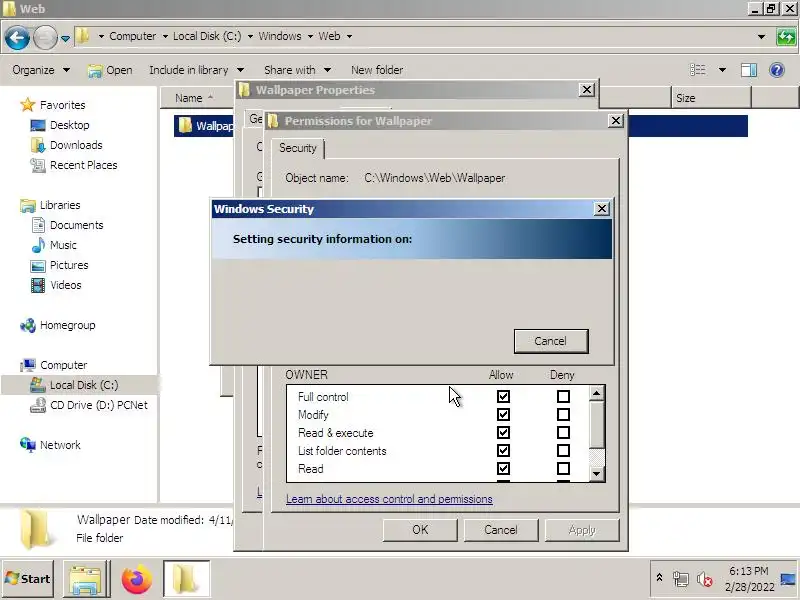800x600 pixels.
Task: Click New folder in toolbar
Action: pyautogui.click(x=377, y=70)
